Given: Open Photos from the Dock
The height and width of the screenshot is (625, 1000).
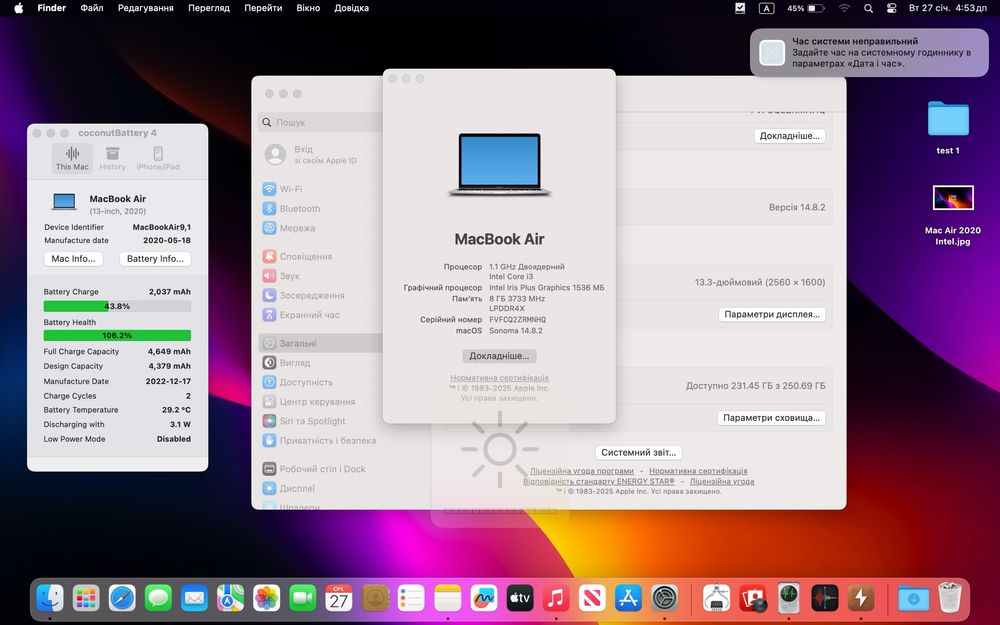Looking at the screenshot, I should [267, 598].
